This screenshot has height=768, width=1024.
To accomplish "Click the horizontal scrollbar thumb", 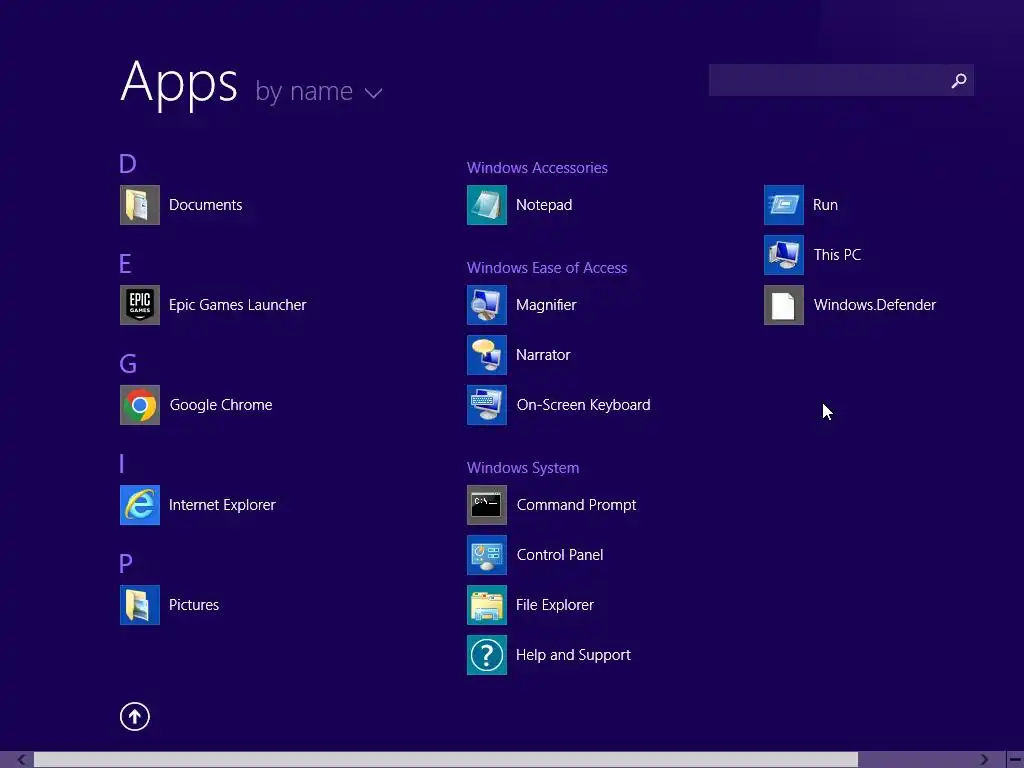I will tap(445, 760).
